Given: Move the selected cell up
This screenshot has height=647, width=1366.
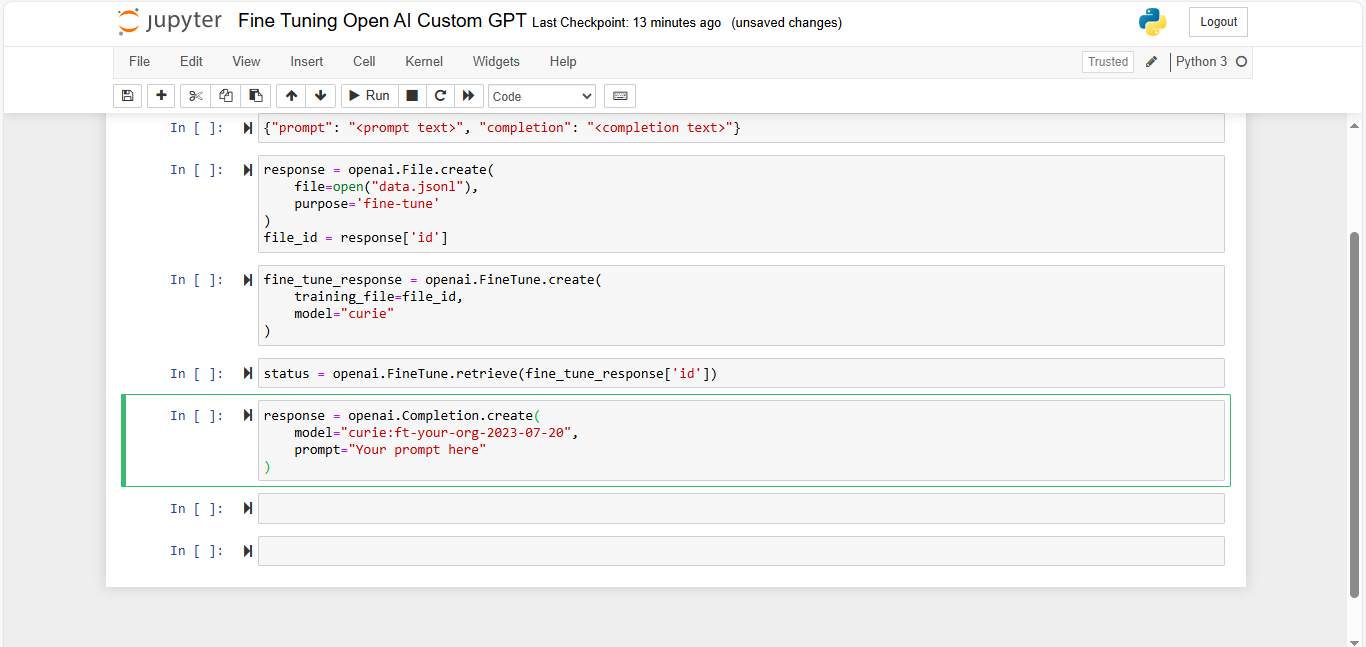Looking at the screenshot, I should tap(290, 95).
